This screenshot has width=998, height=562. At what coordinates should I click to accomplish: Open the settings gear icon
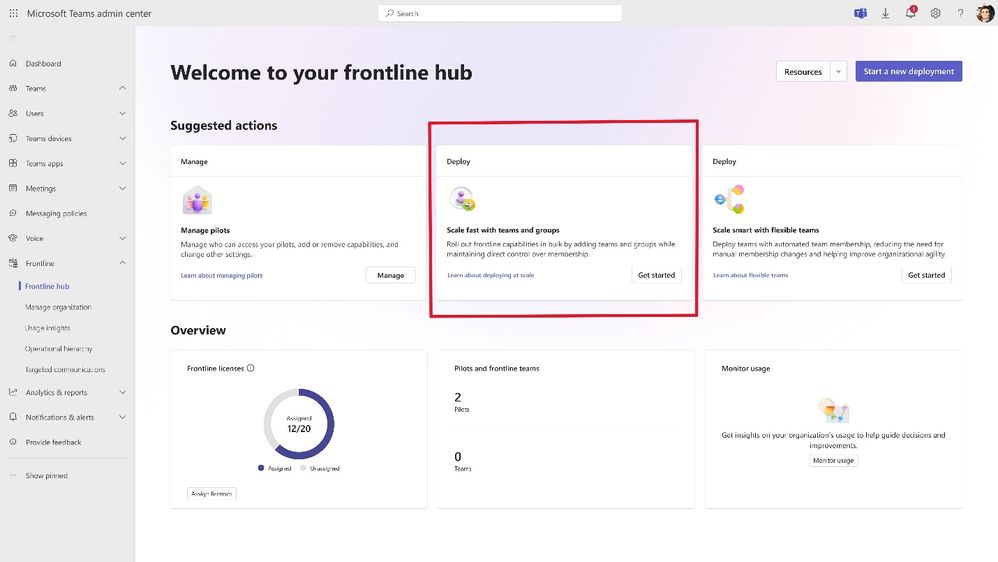pos(936,13)
